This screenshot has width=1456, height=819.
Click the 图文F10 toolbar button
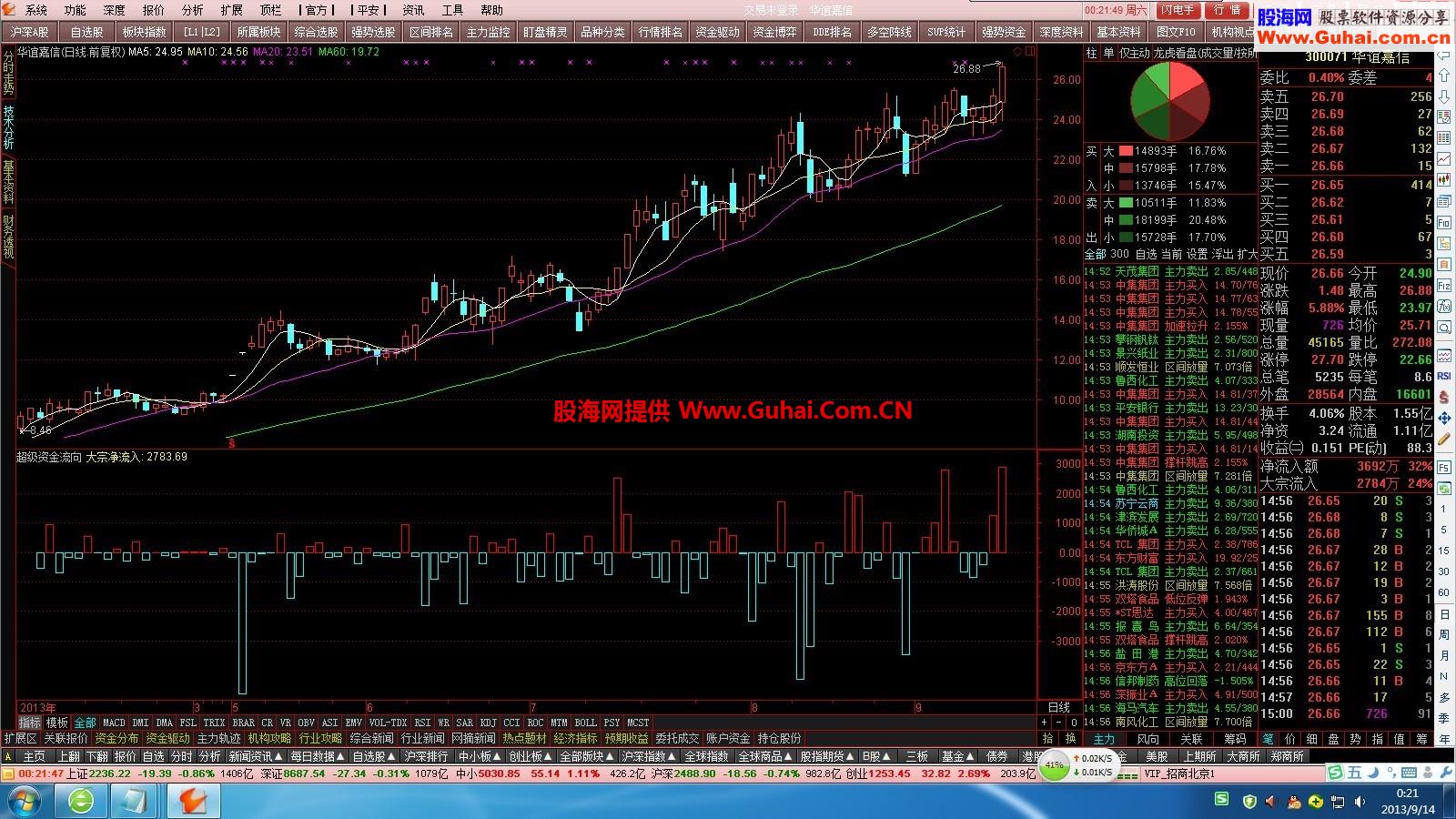[1176, 32]
